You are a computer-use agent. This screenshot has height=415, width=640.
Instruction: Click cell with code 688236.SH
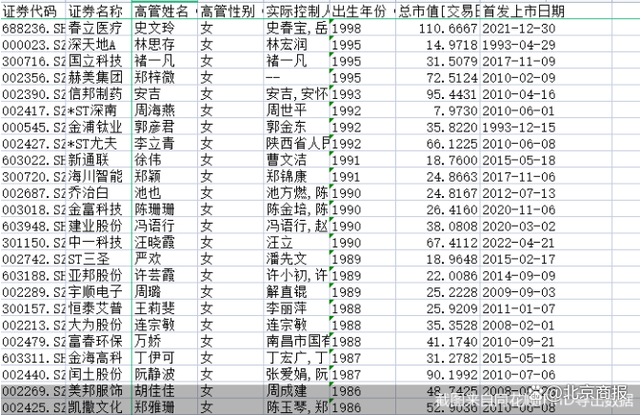click(33, 28)
